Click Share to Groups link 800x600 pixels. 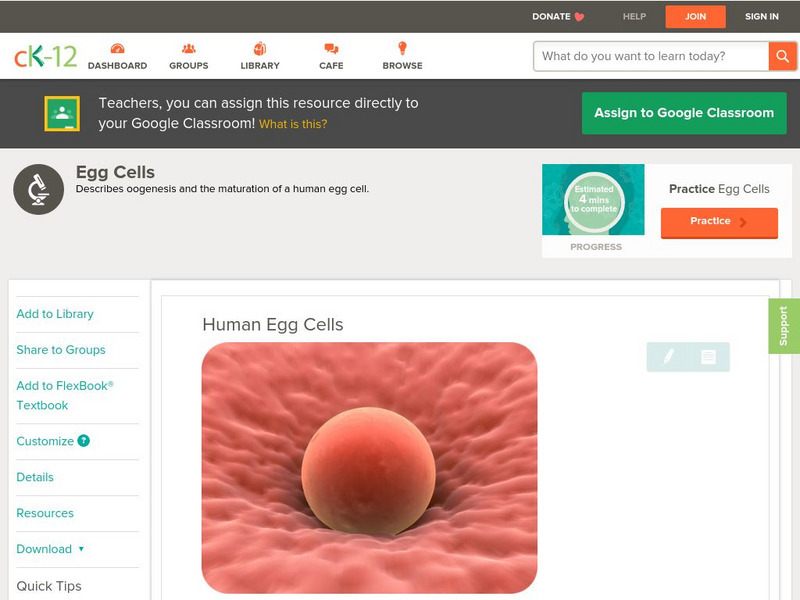tap(61, 350)
